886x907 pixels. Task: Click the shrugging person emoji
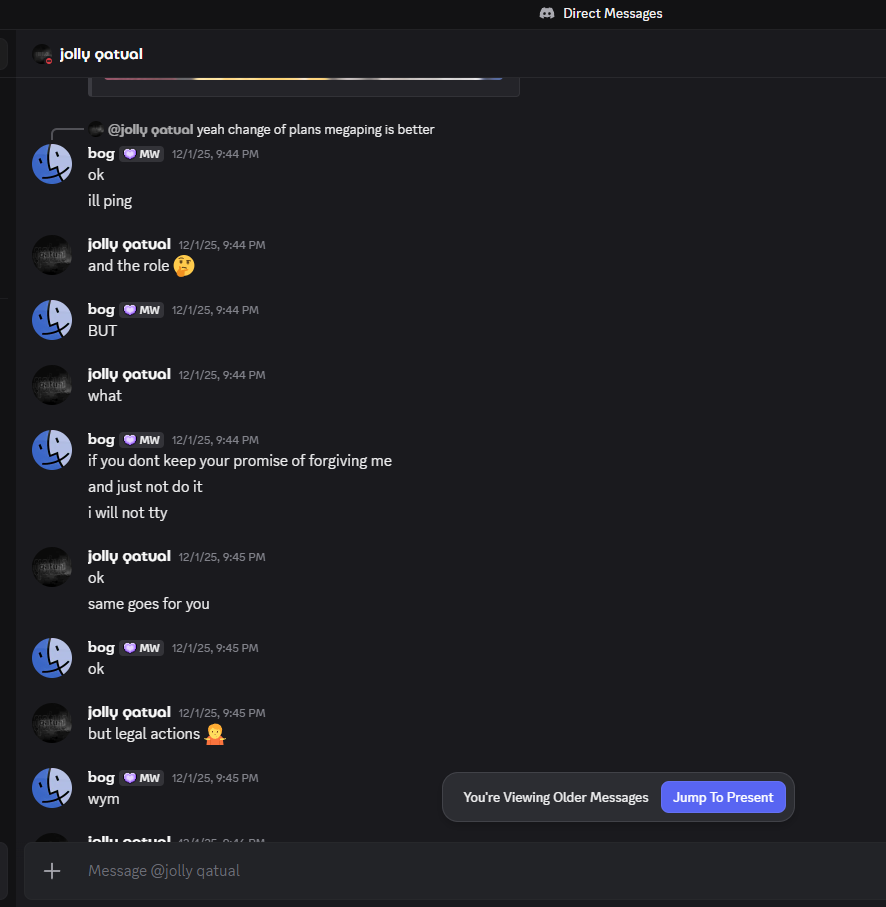point(214,734)
